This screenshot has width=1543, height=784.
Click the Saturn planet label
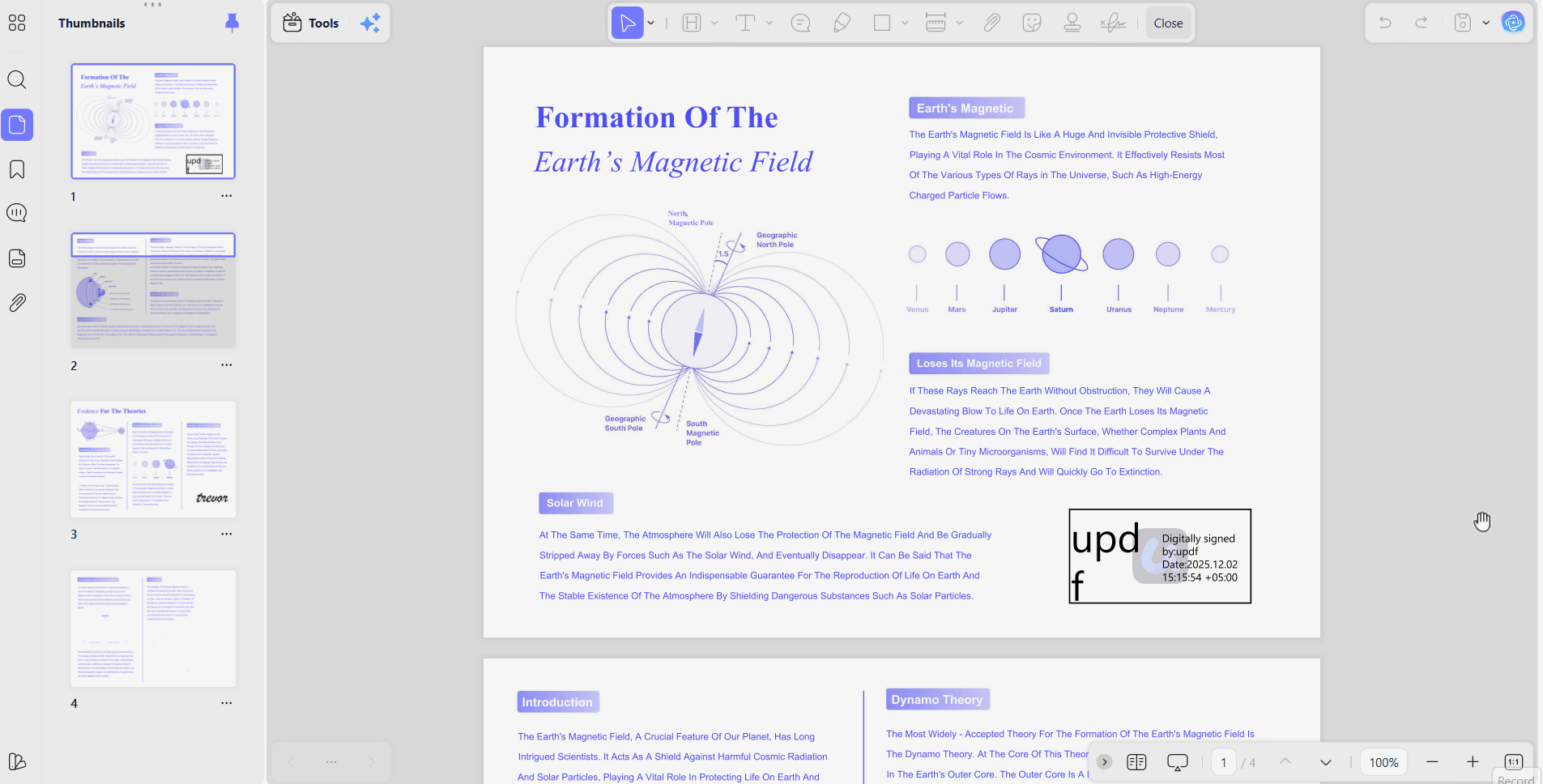pos(1061,309)
